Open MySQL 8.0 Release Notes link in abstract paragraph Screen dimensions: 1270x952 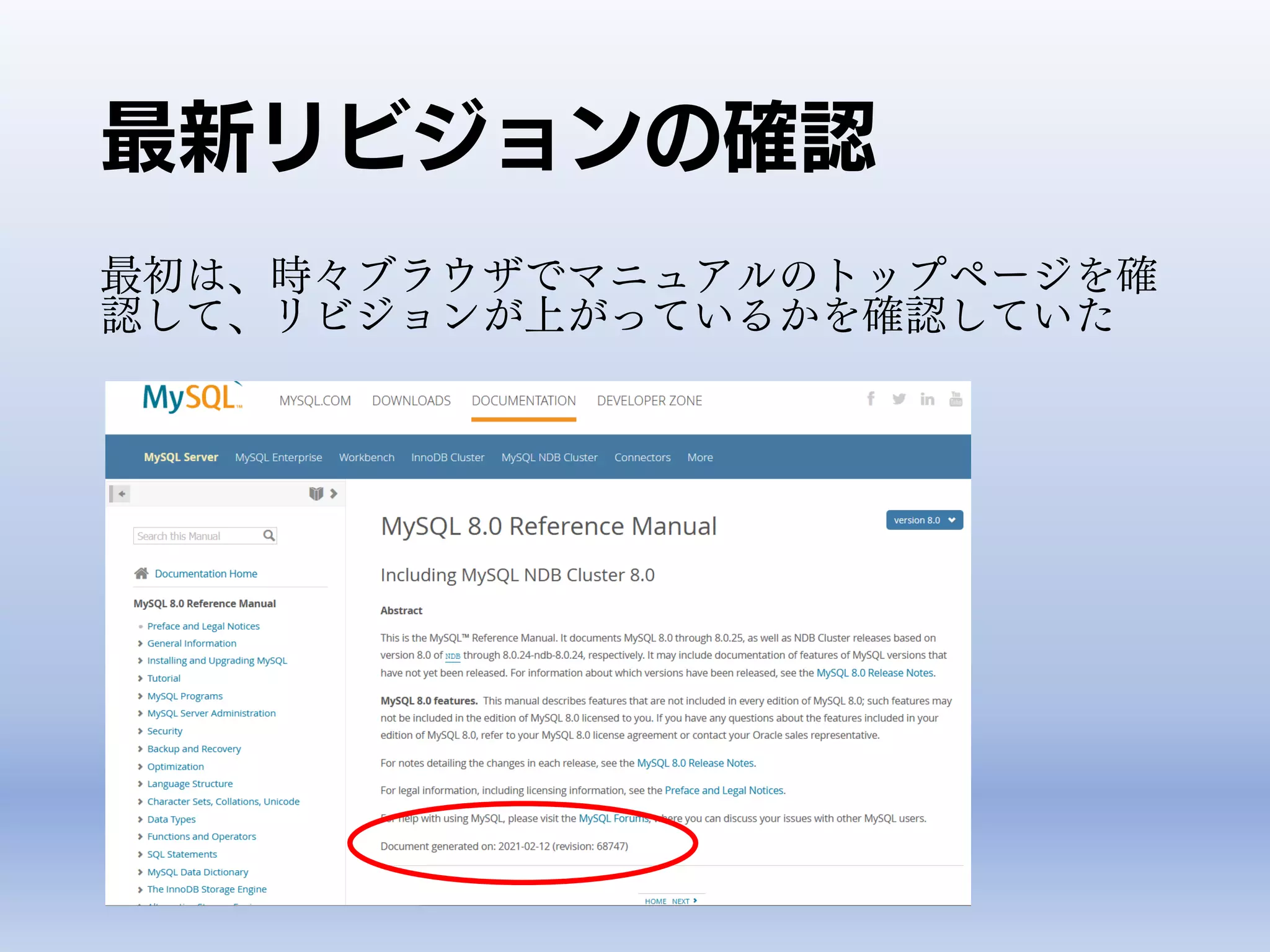click(x=876, y=673)
